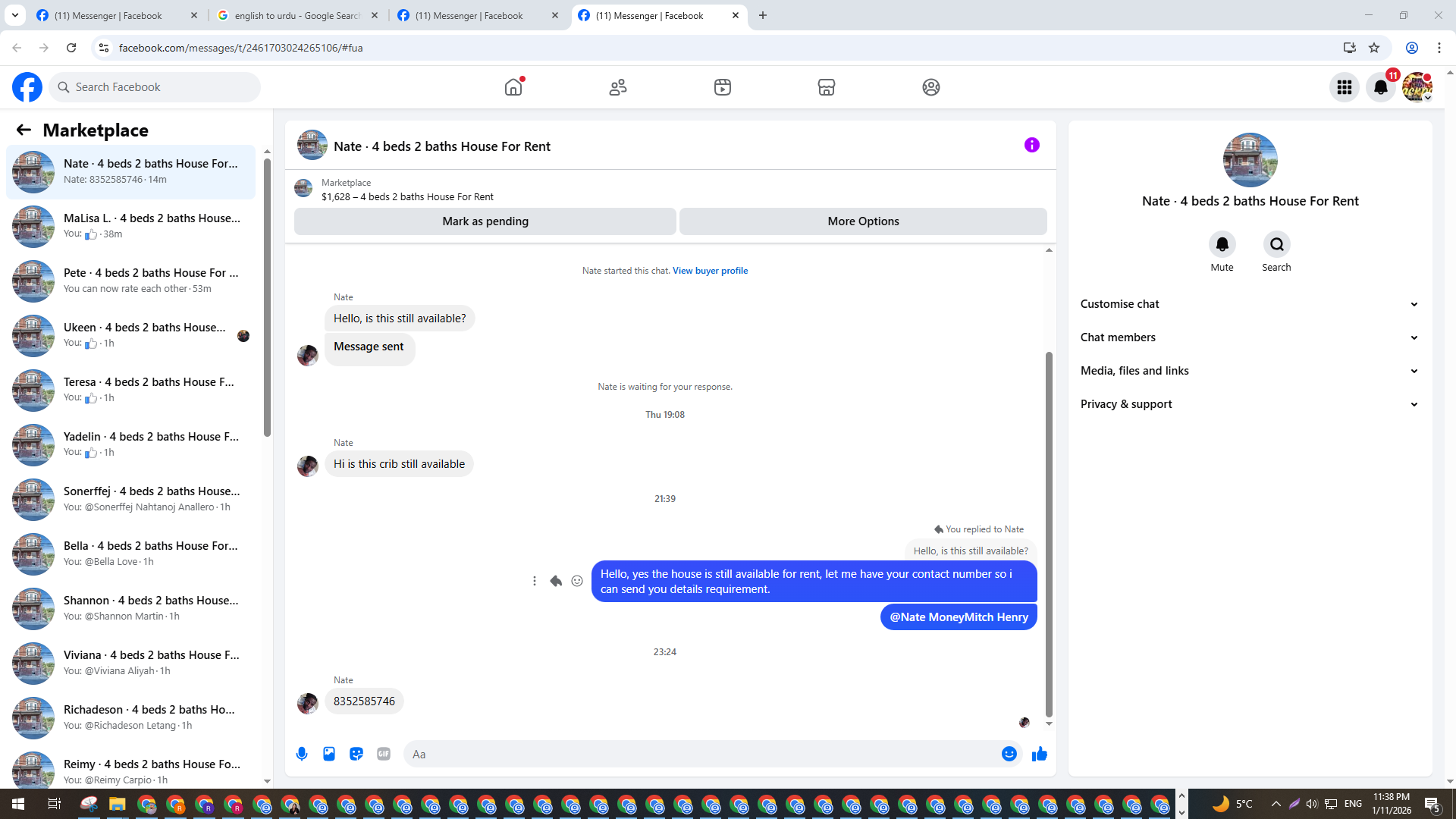
Task: Expand Chat members section
Action: (1250, 337)
